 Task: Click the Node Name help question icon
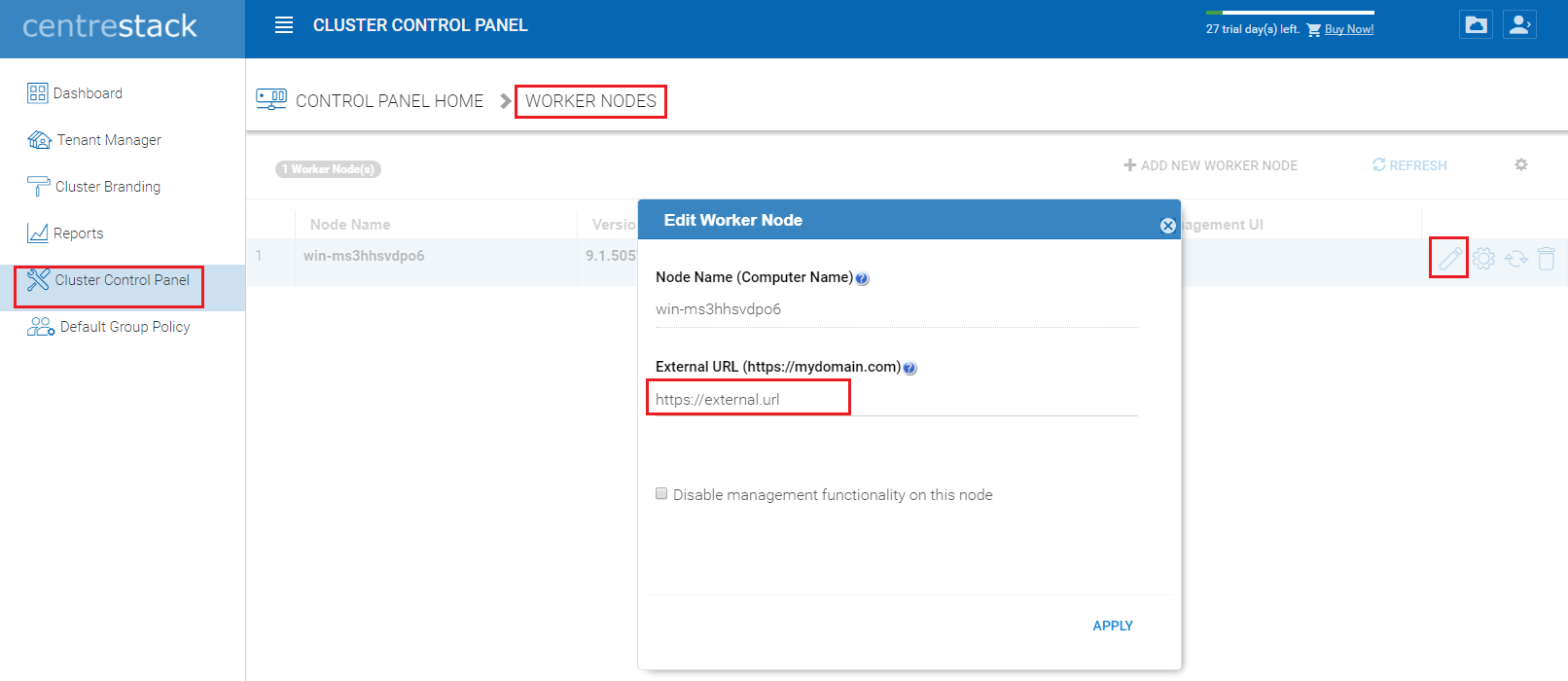(x=862, y=279)
